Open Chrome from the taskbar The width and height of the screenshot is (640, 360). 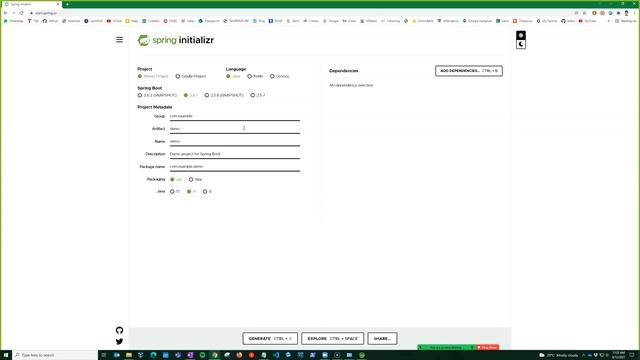(x=215, y=355)
